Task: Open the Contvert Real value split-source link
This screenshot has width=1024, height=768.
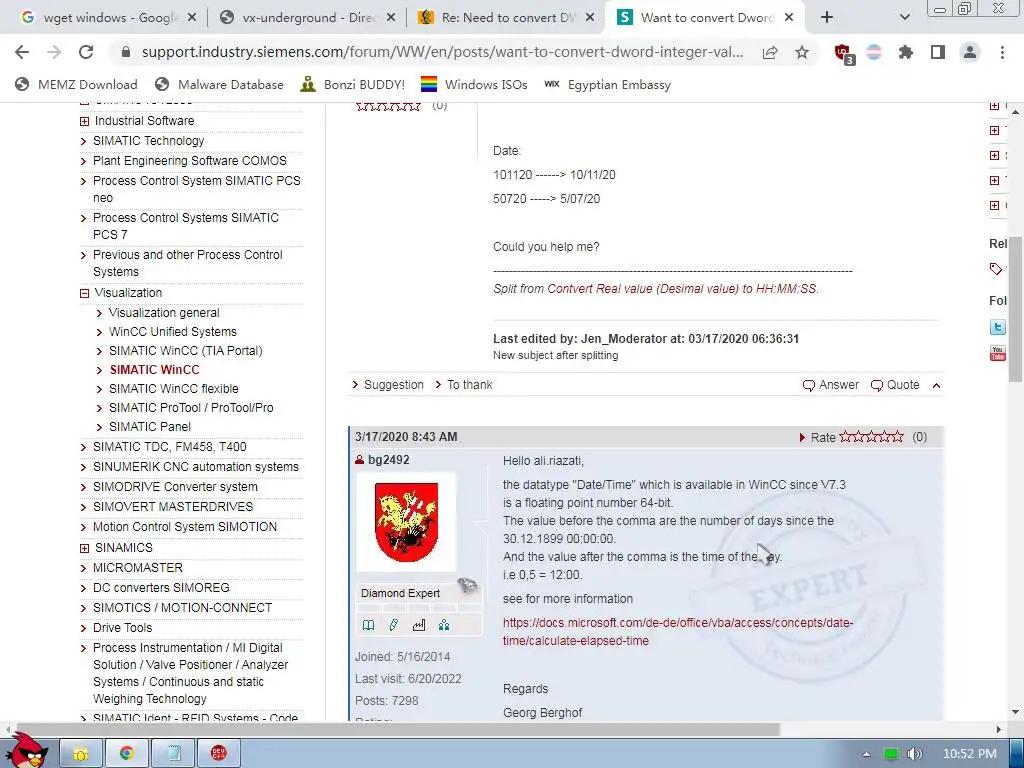Action: click(682, 289)
